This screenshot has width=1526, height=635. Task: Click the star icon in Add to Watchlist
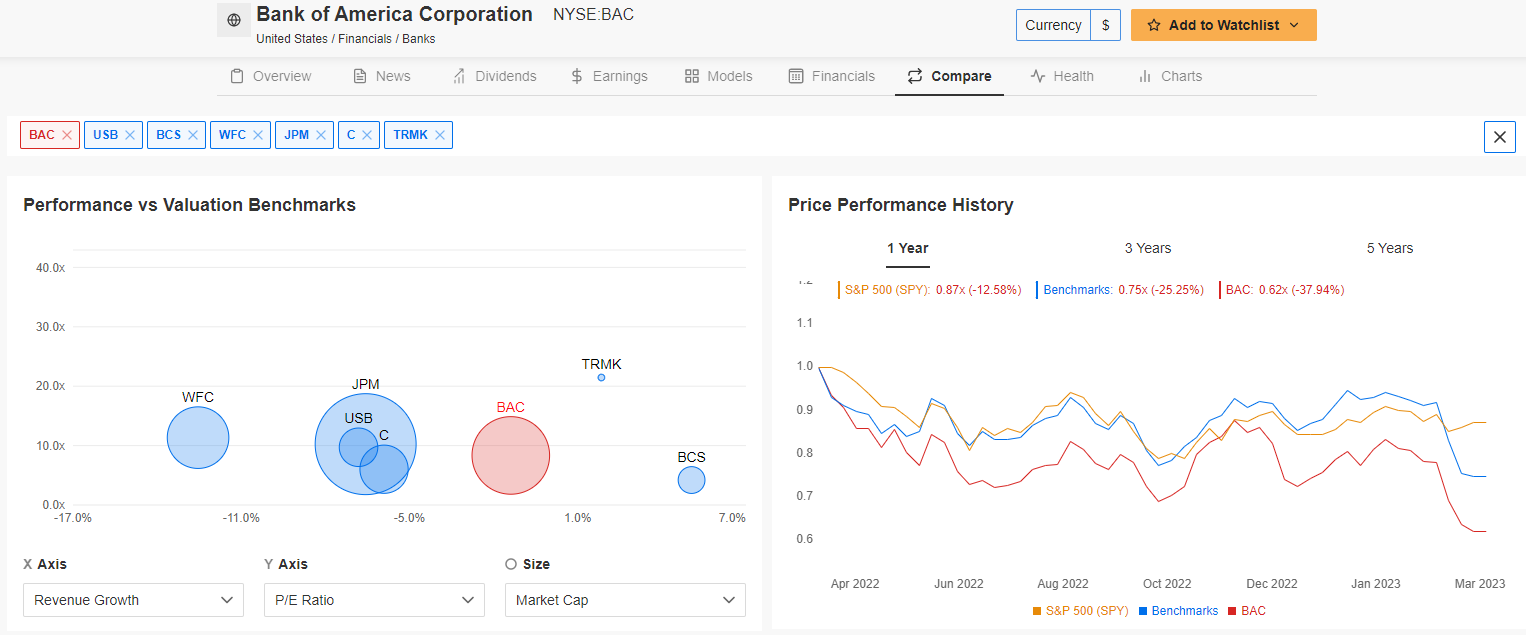pyautogui.click(x=1154, y=25)
